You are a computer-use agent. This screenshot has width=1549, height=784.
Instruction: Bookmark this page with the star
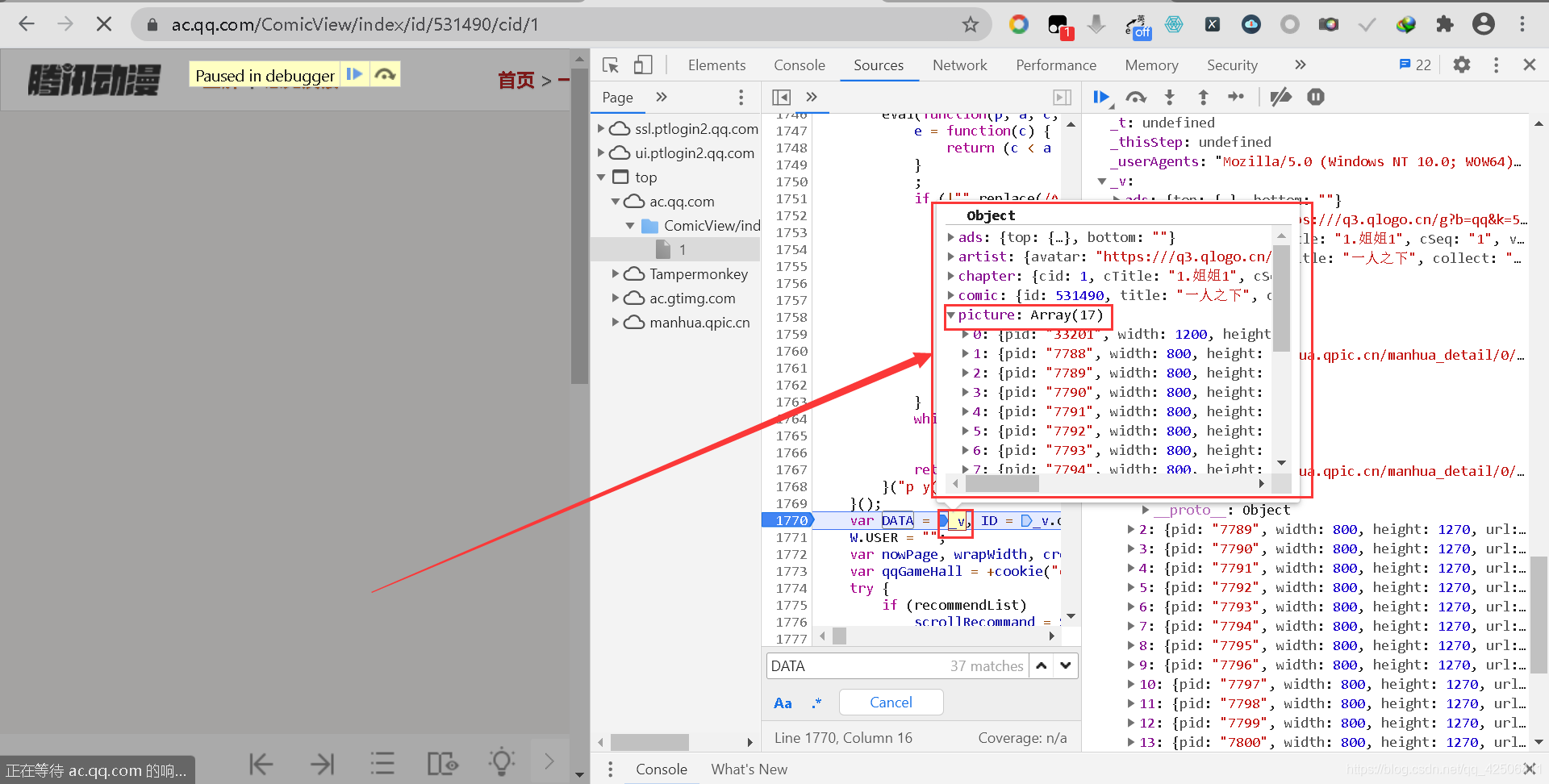[x=970, y=24]
